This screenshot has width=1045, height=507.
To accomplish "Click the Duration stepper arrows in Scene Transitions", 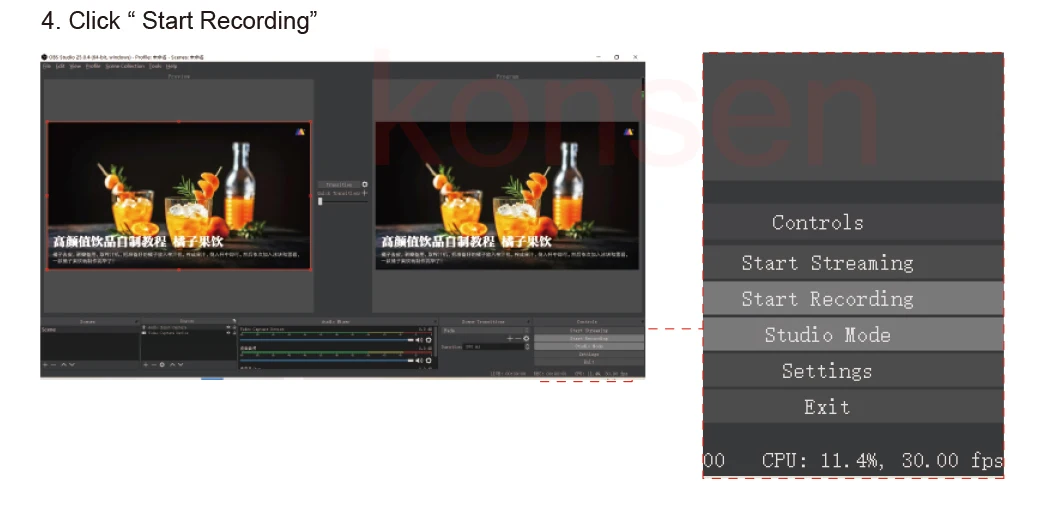I will pos(525,347).
